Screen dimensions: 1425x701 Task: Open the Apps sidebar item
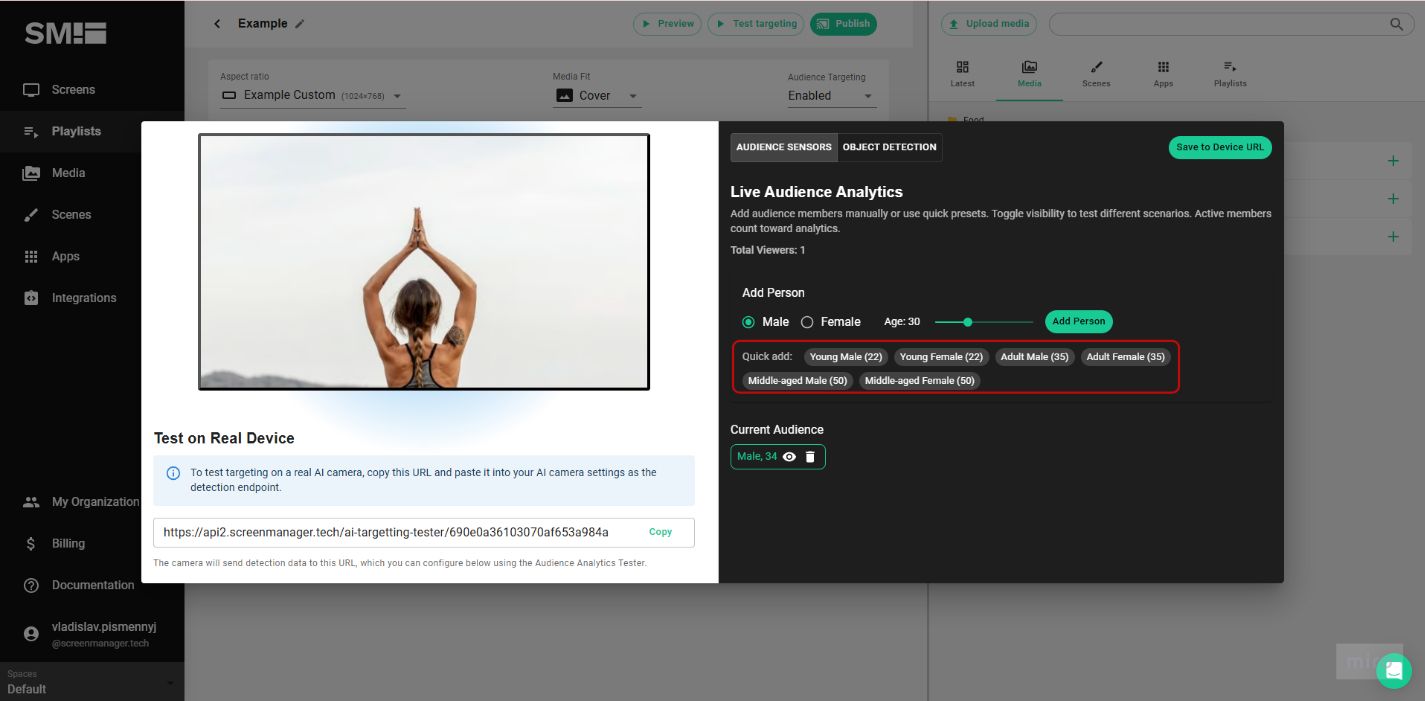tap(65, 256)
